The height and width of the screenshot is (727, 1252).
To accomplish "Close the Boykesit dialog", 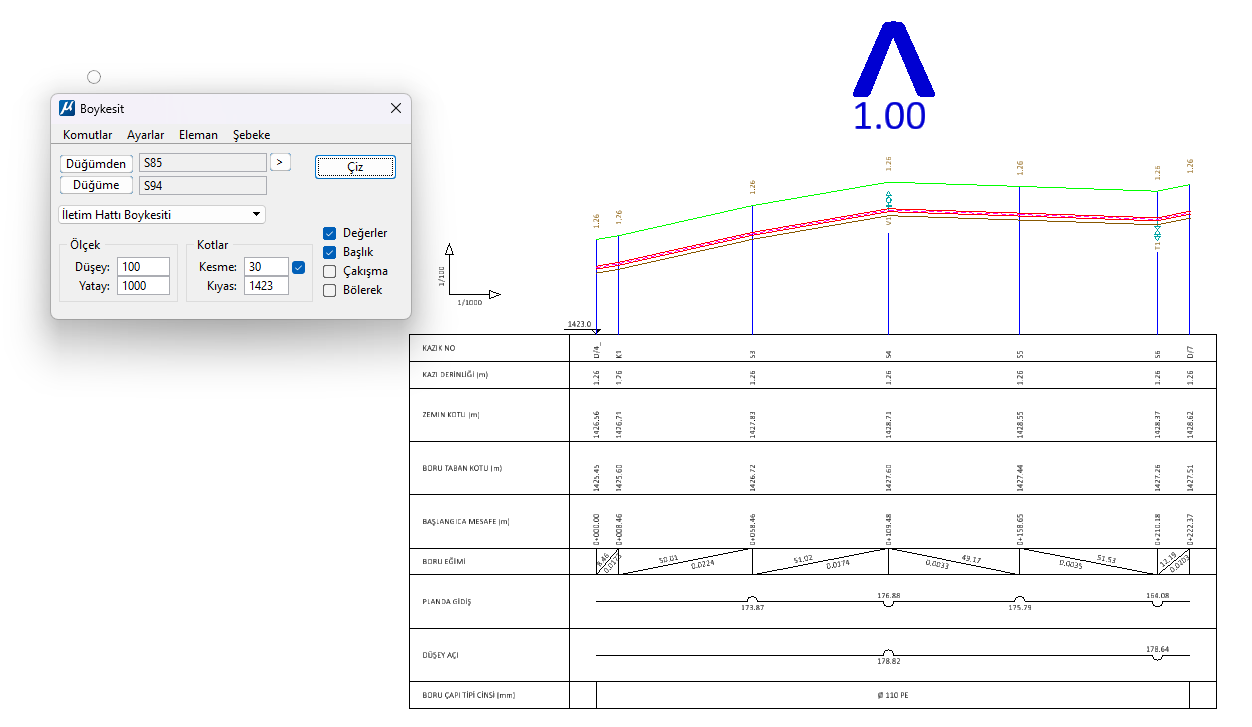I will (396, 108).
